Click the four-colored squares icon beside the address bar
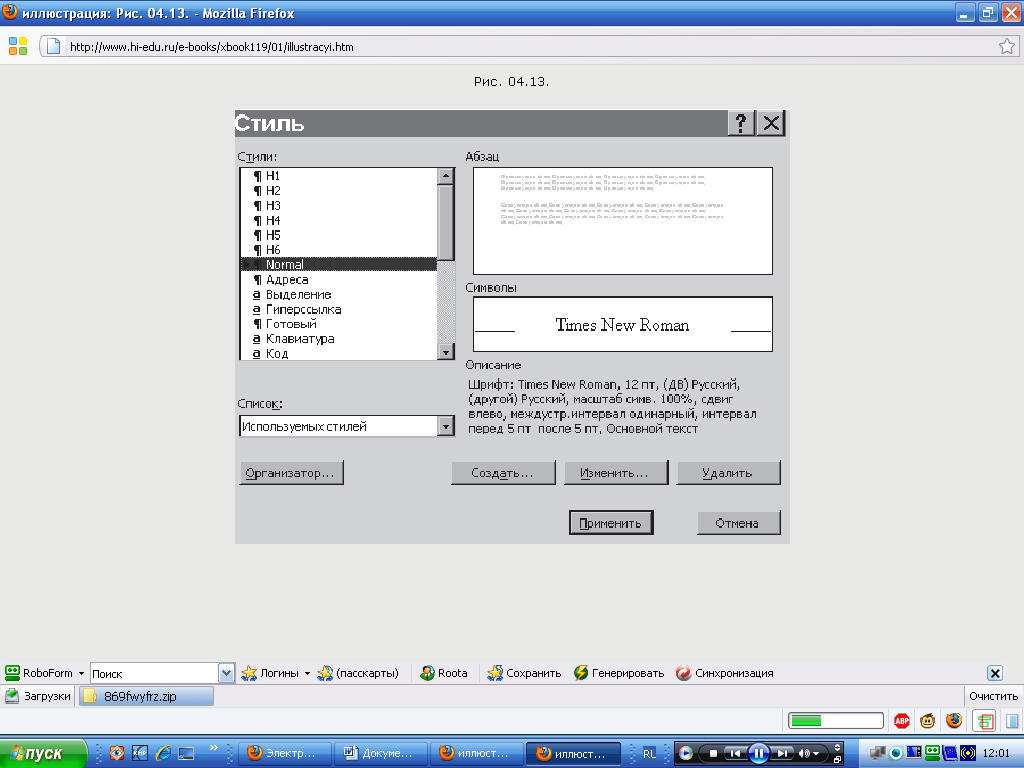The height and width of the screenshot is (768, 1024). click(18, 46)
